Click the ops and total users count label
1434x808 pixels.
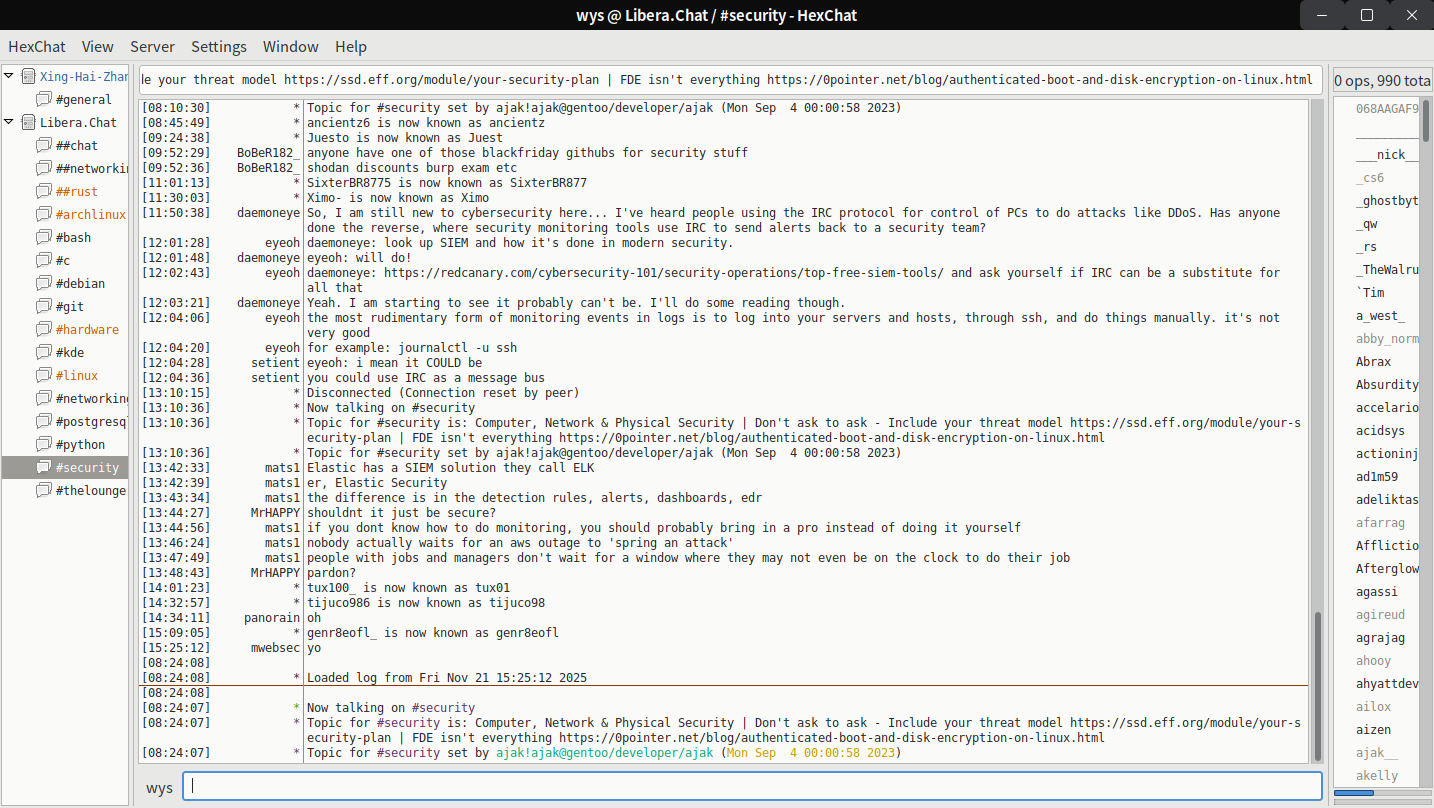click(x=1383, y=80)
